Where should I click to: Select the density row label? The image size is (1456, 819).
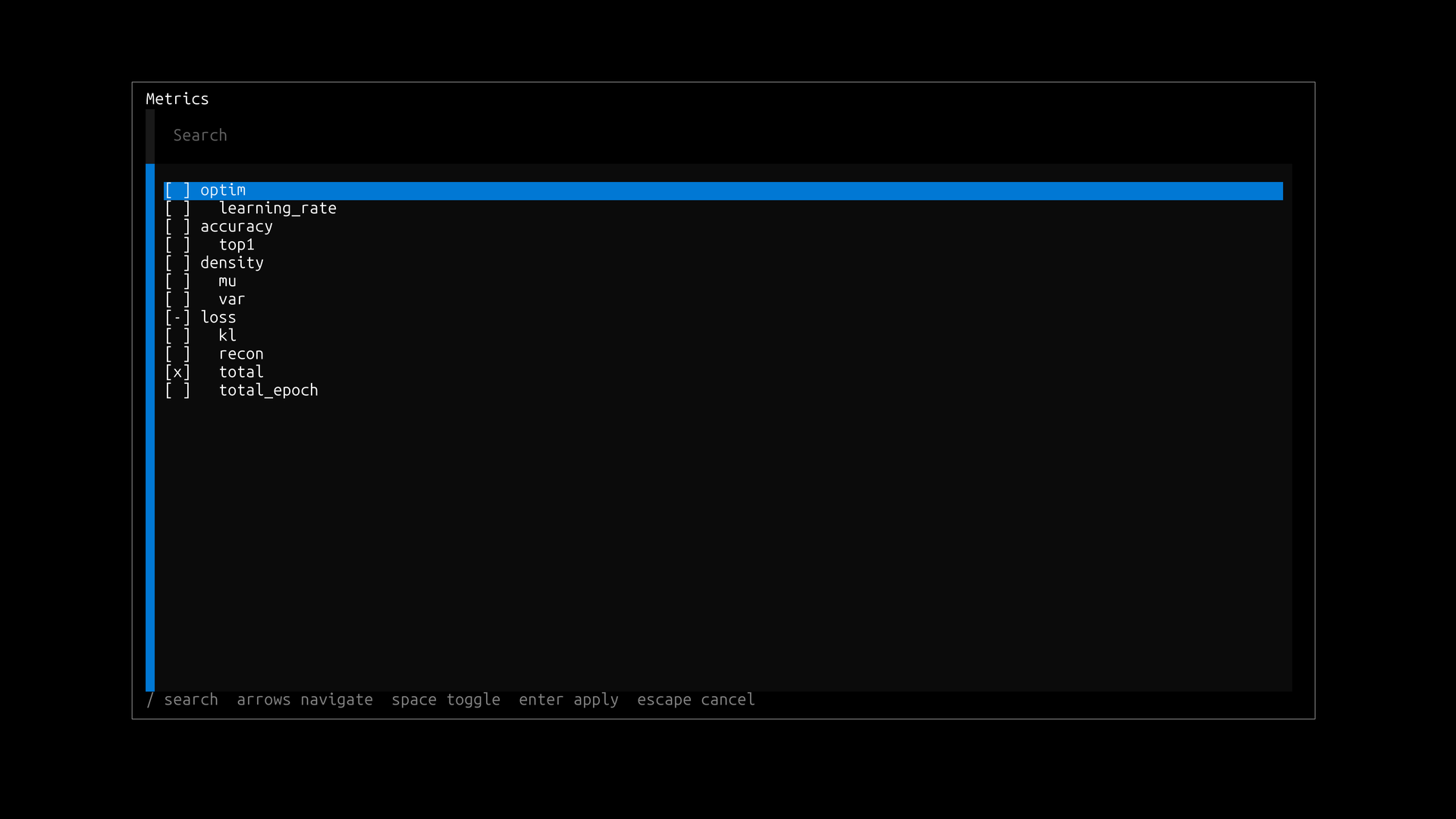(232, 263)
